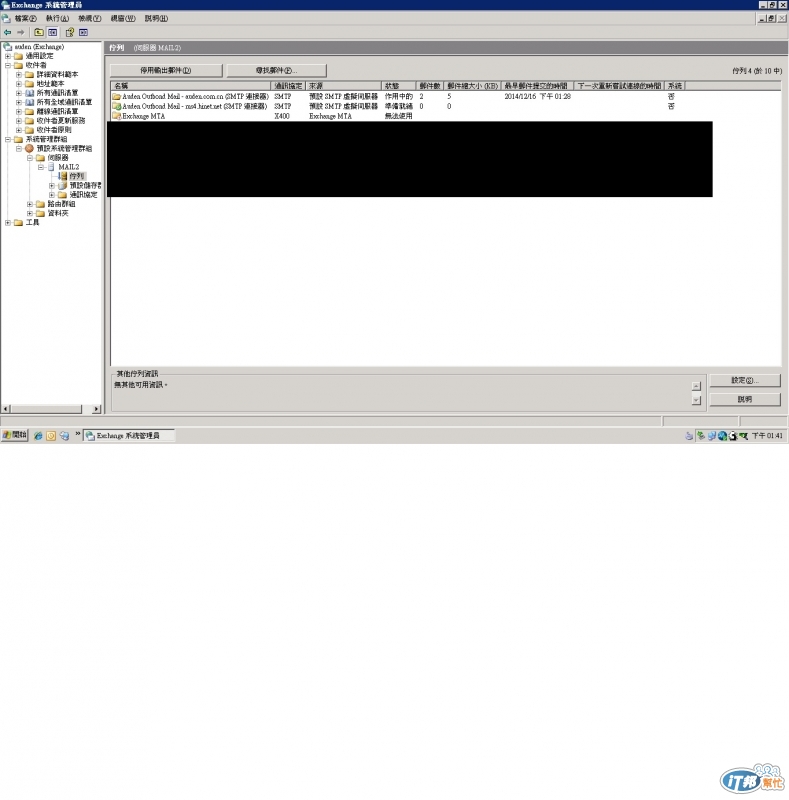Screen dimensions: 789x800
Task: Open the 執行(A) menu
Action: tap(57, 18)
